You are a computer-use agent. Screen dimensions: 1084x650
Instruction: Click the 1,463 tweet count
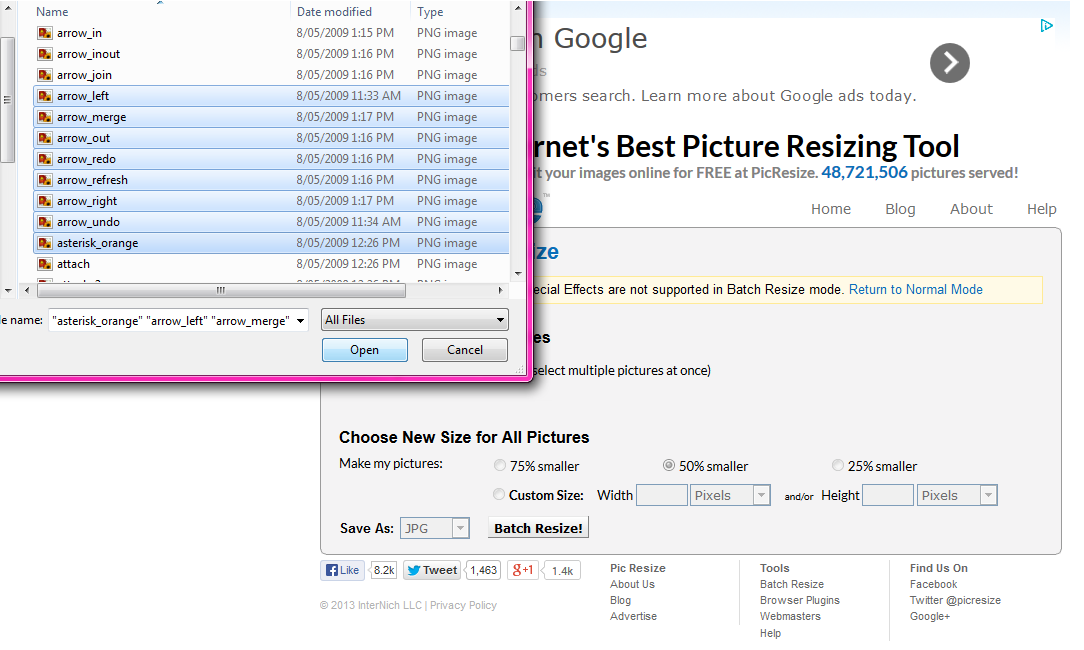click(x=484, y=570)
